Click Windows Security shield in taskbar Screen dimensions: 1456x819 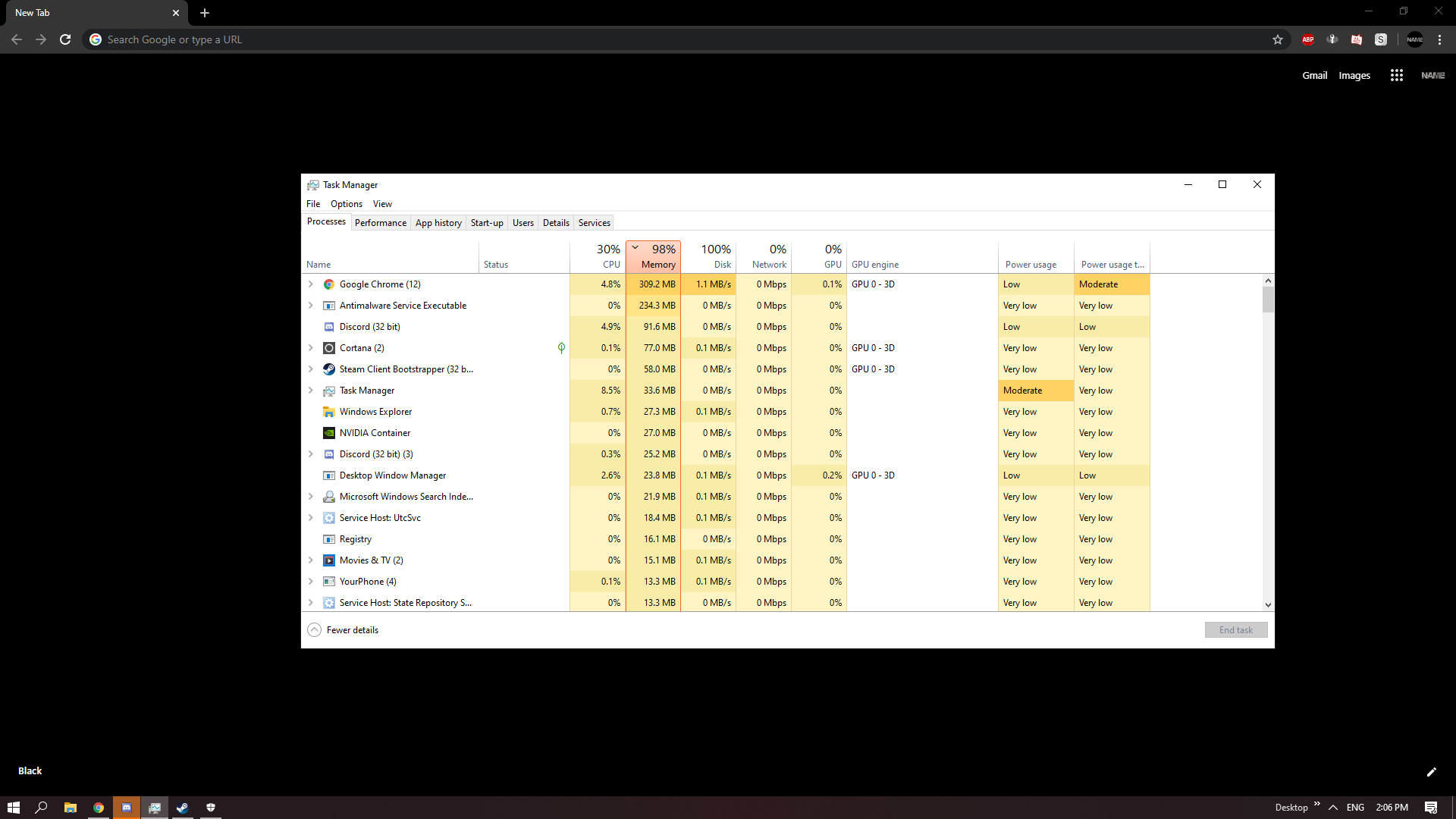[210, 807]
